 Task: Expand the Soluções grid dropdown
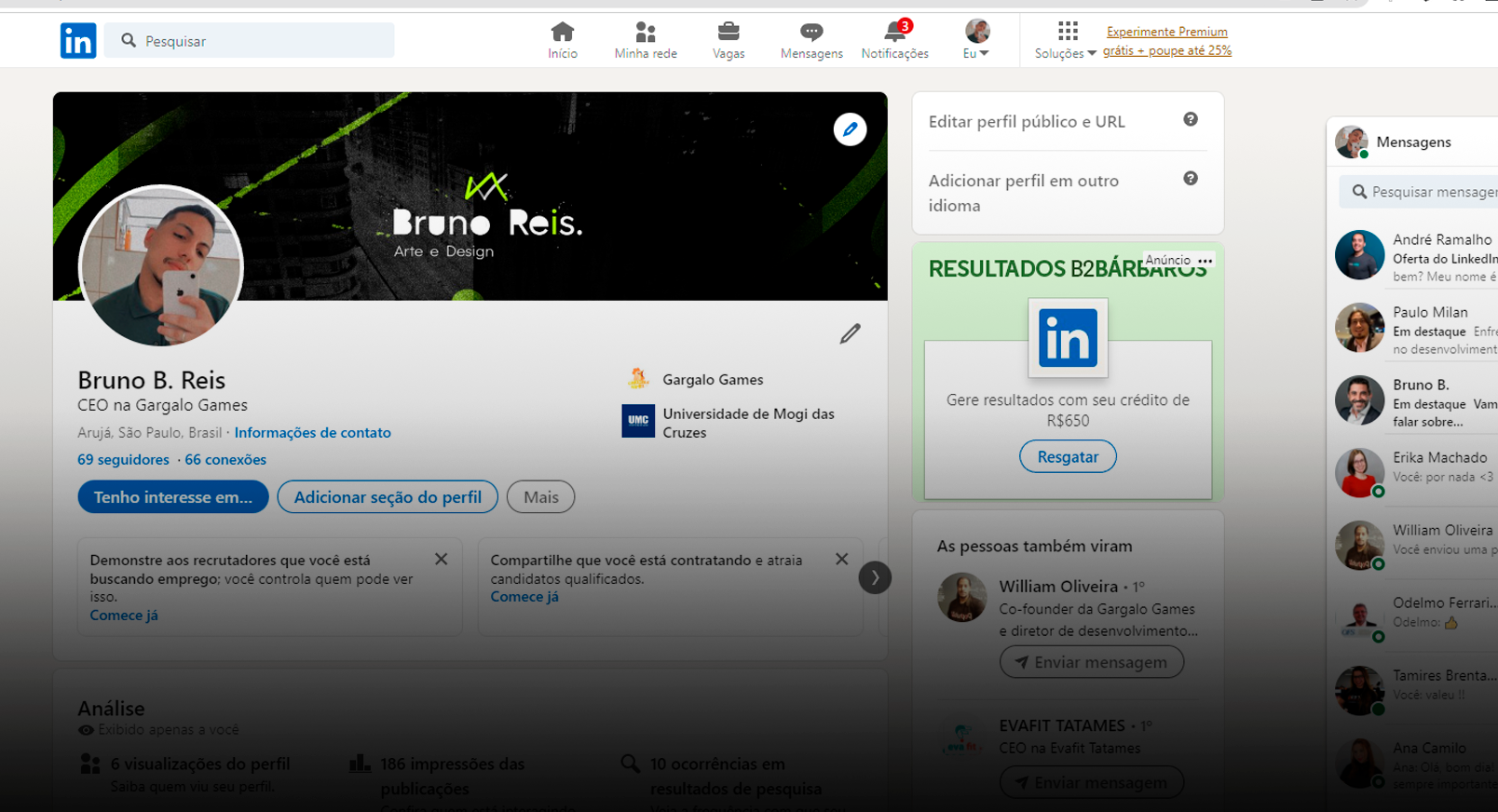tap(1066, 41)
